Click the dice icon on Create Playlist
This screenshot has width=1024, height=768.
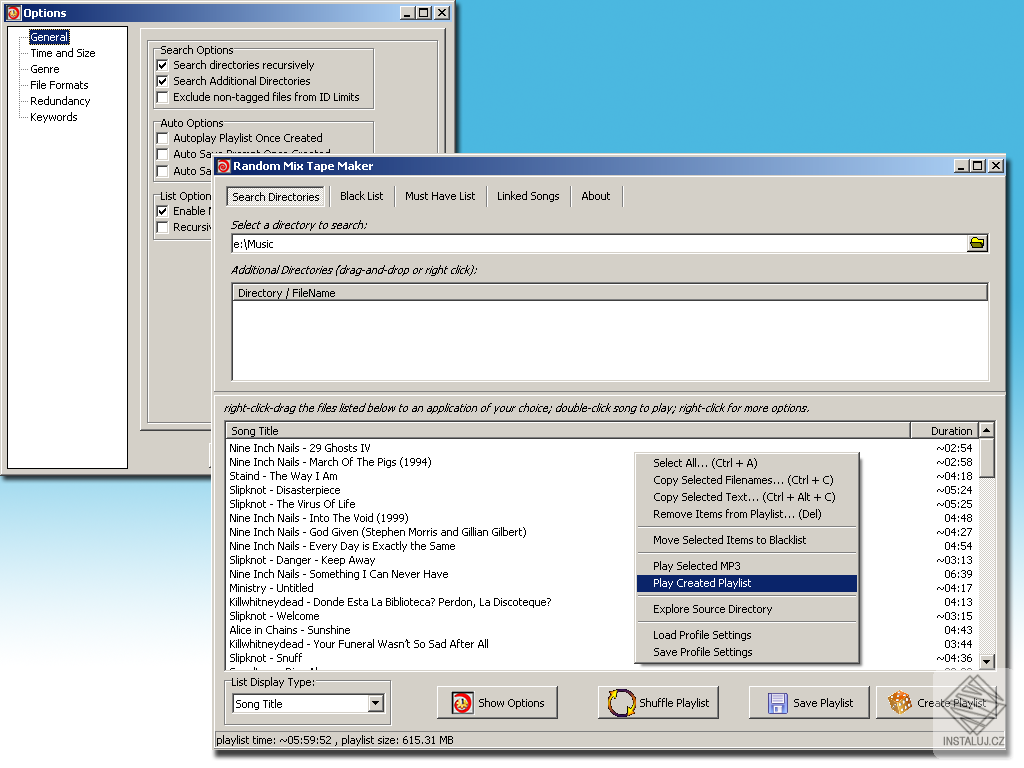[900, 703]
